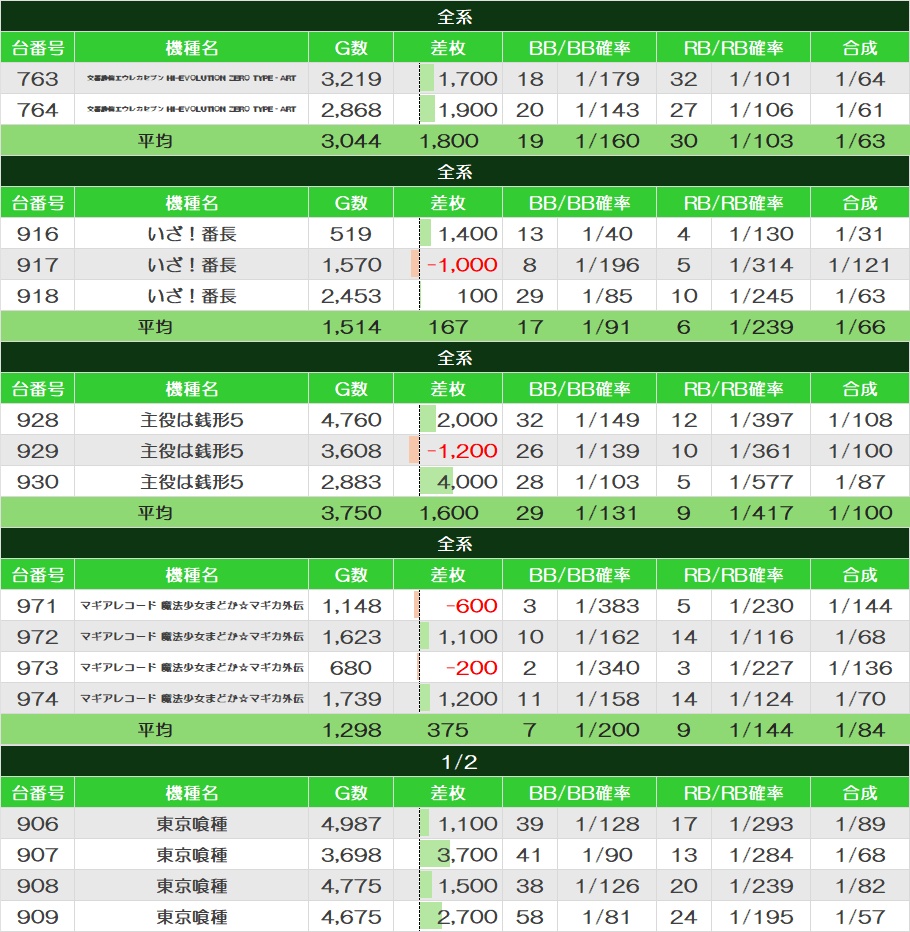Click BB確率 value 1/81
The width and height of the screenshot is (910, 932).
[x=607, y=917]
